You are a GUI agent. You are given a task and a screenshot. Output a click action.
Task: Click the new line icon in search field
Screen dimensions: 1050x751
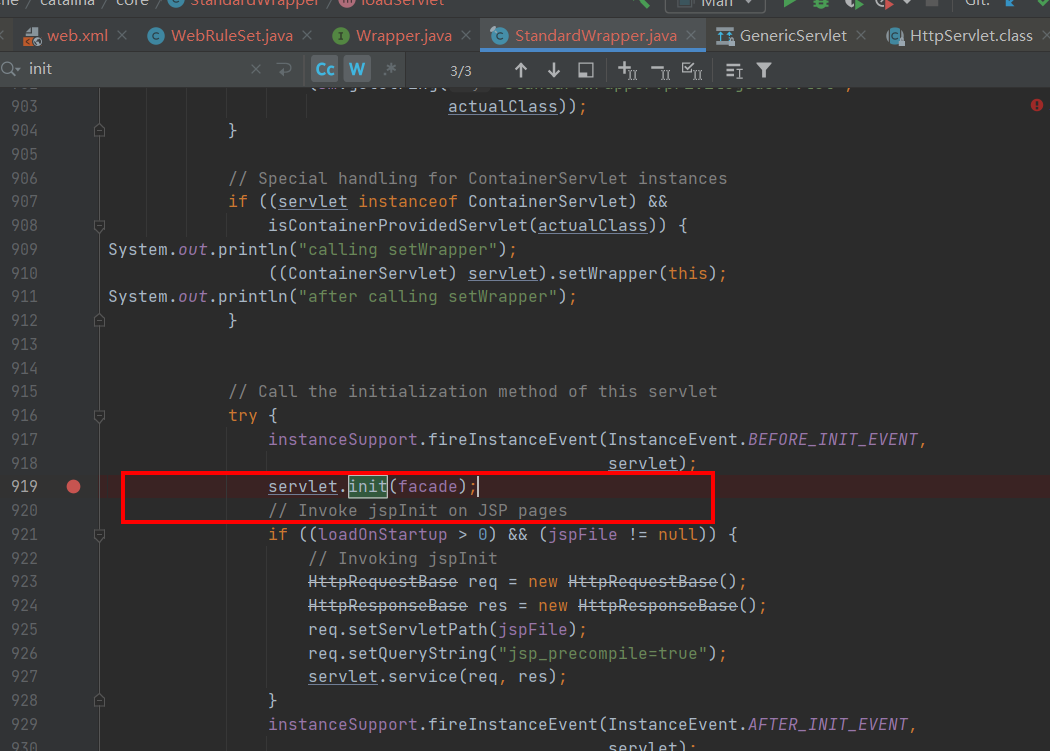(x=285, y=69)
